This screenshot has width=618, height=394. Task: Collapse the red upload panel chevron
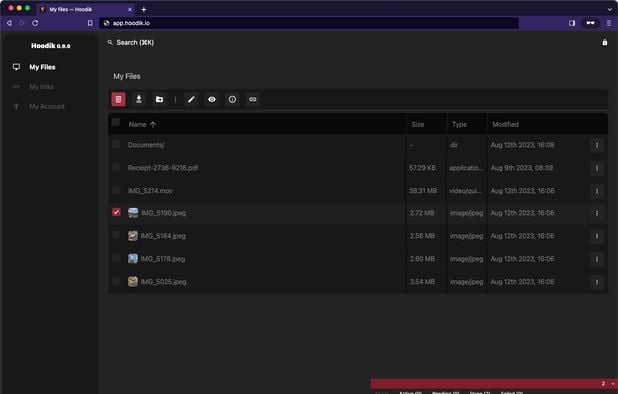click(612, 383)
